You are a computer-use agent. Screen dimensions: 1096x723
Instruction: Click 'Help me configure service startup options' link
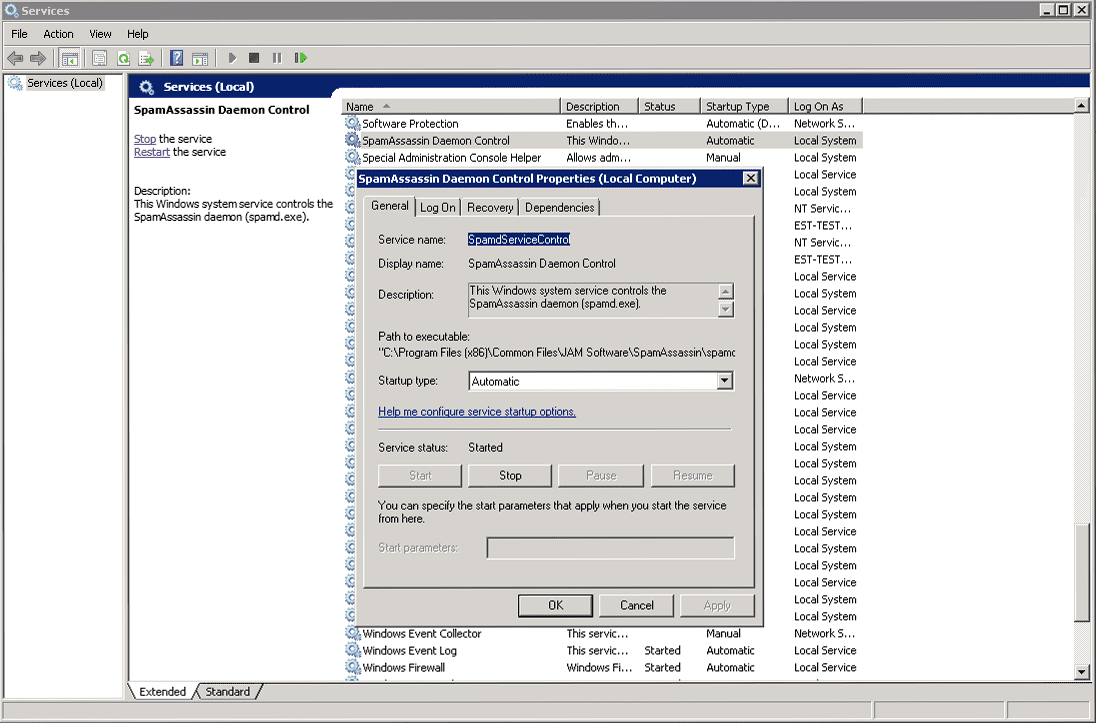[477, 412]
